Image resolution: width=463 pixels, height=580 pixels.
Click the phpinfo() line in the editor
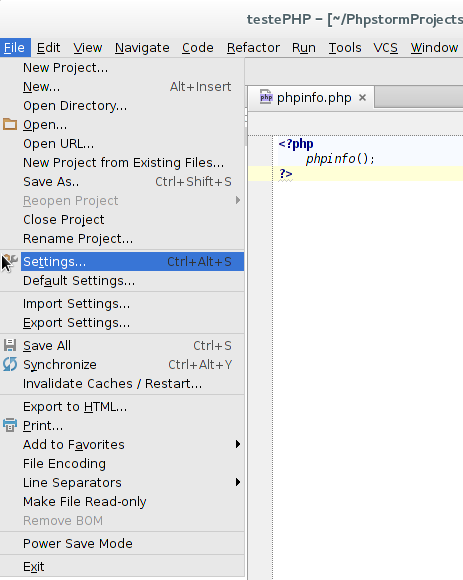tap(340, 159)
